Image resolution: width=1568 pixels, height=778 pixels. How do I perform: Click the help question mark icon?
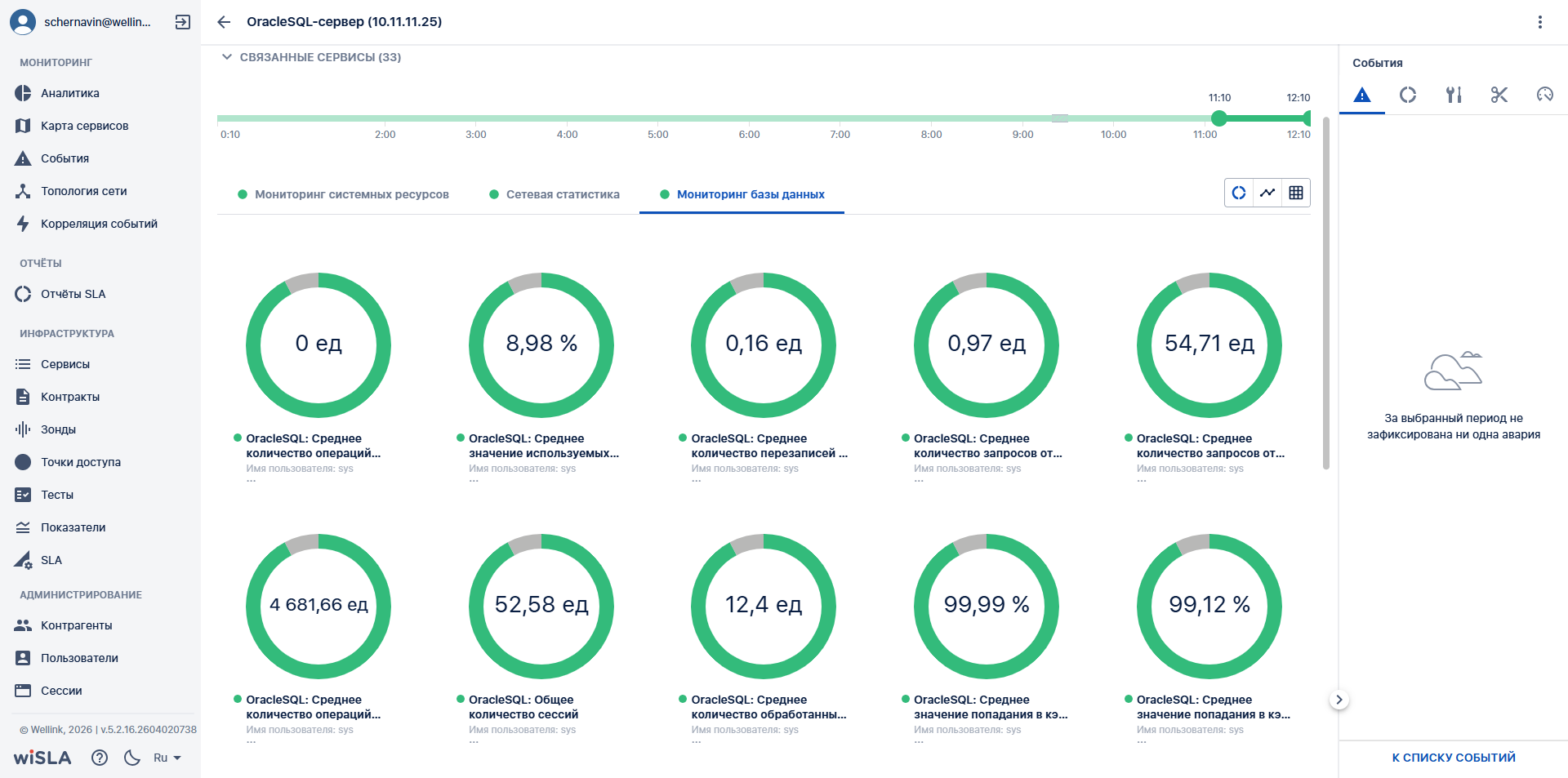[100, 758]
